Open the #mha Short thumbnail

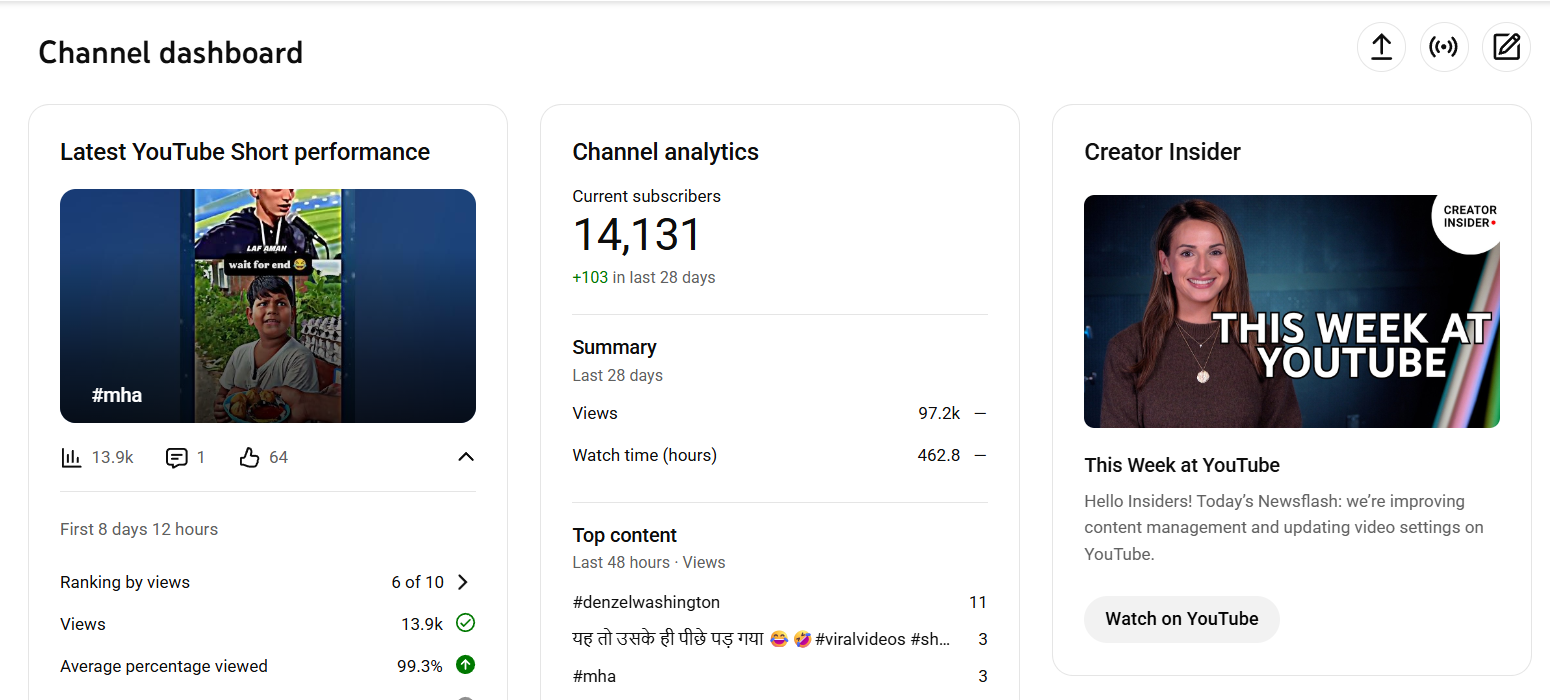(267, 305)
